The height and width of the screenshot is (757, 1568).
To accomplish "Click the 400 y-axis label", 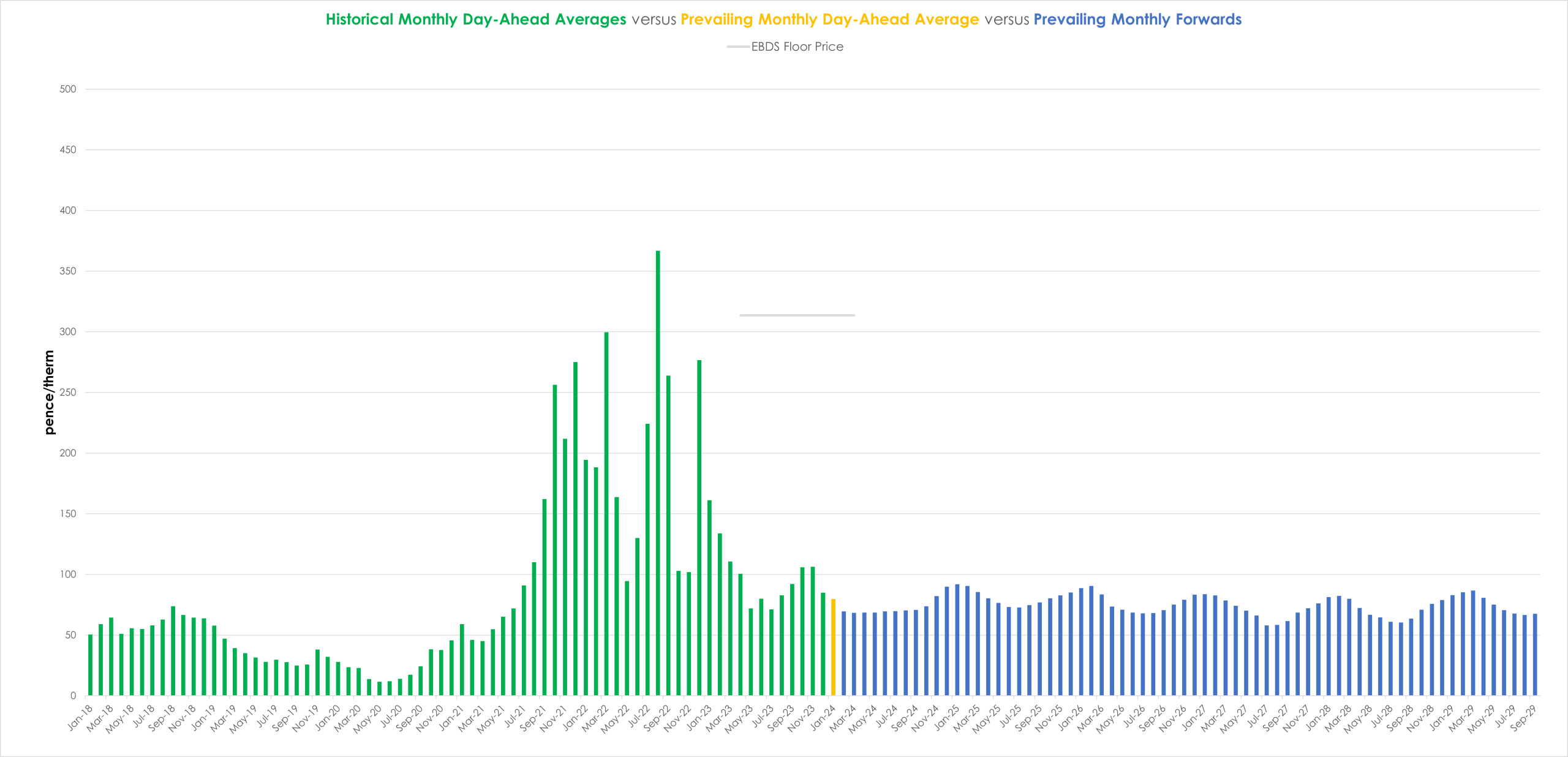I will point(68,211).
